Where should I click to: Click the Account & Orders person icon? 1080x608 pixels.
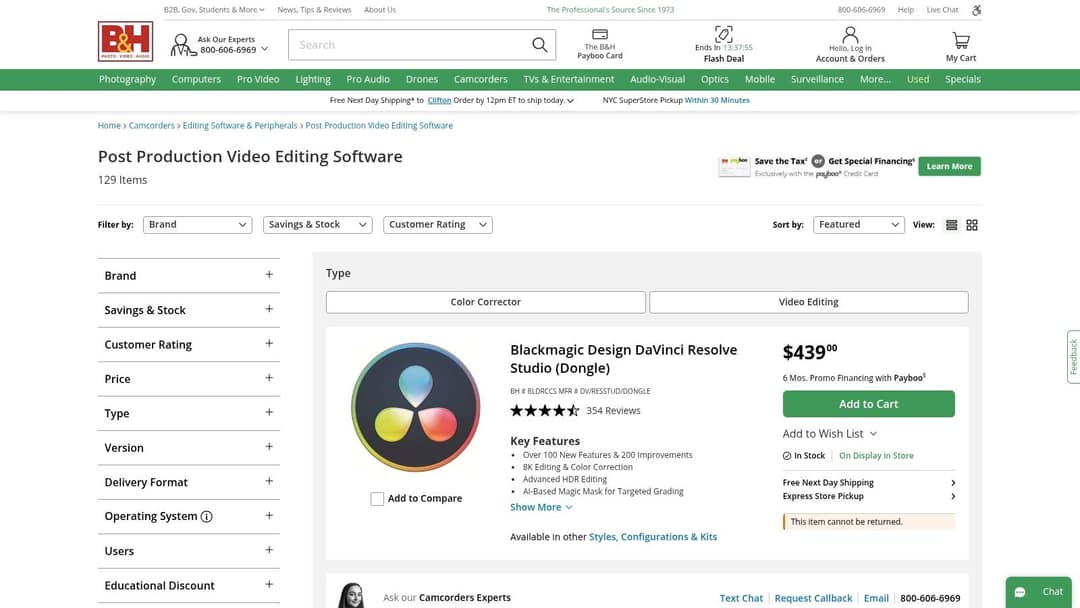click(x=851, y=34)
